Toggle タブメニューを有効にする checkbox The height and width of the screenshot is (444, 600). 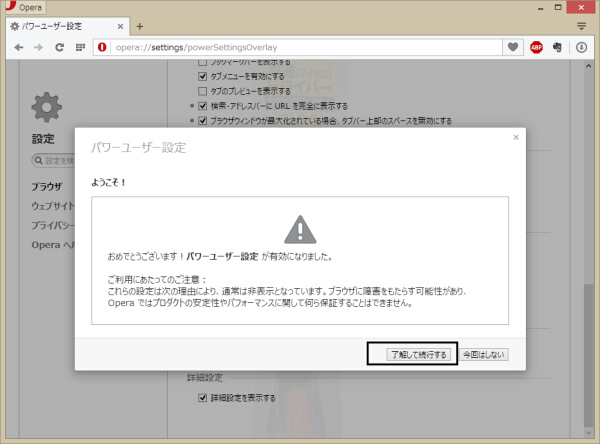point(202,76)
